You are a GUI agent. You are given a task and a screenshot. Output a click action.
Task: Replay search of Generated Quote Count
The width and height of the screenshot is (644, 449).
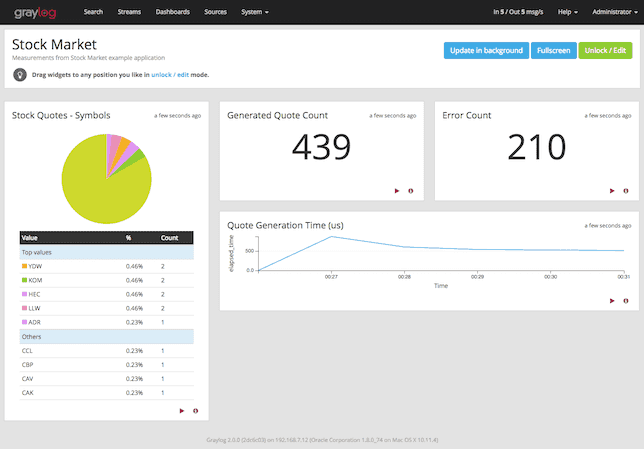click(x=397, y=191)
